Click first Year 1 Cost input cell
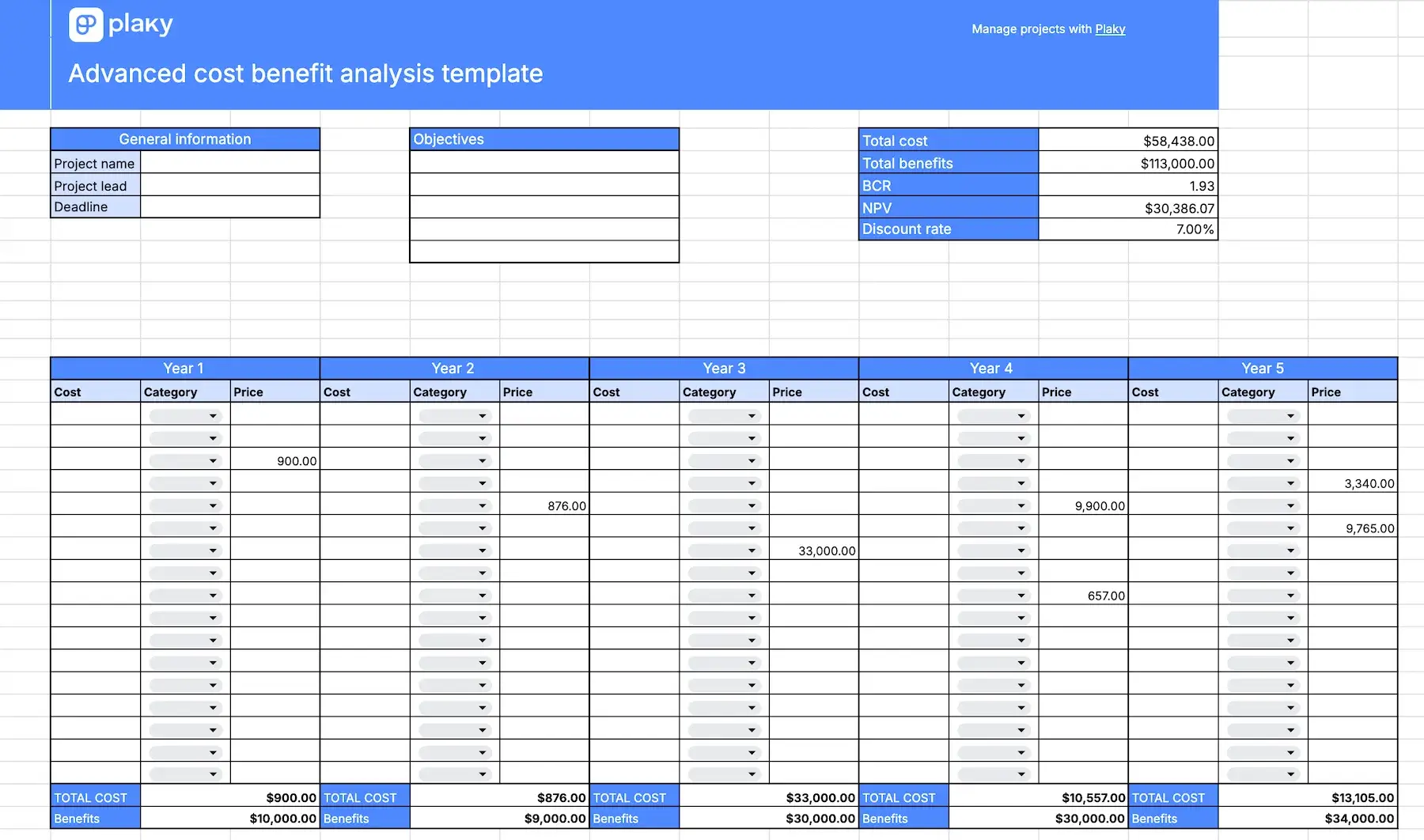This screenshot has height=840, width=1424. tap(96, 414)
